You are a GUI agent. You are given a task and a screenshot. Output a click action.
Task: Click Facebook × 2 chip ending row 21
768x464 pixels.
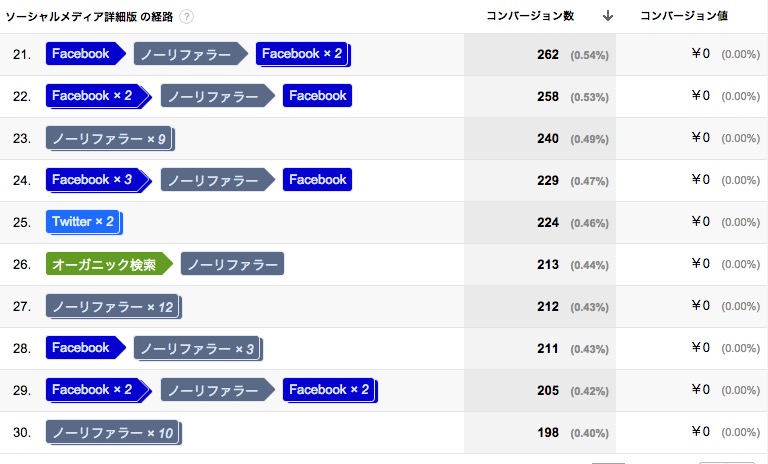click(x=303, y=54)
